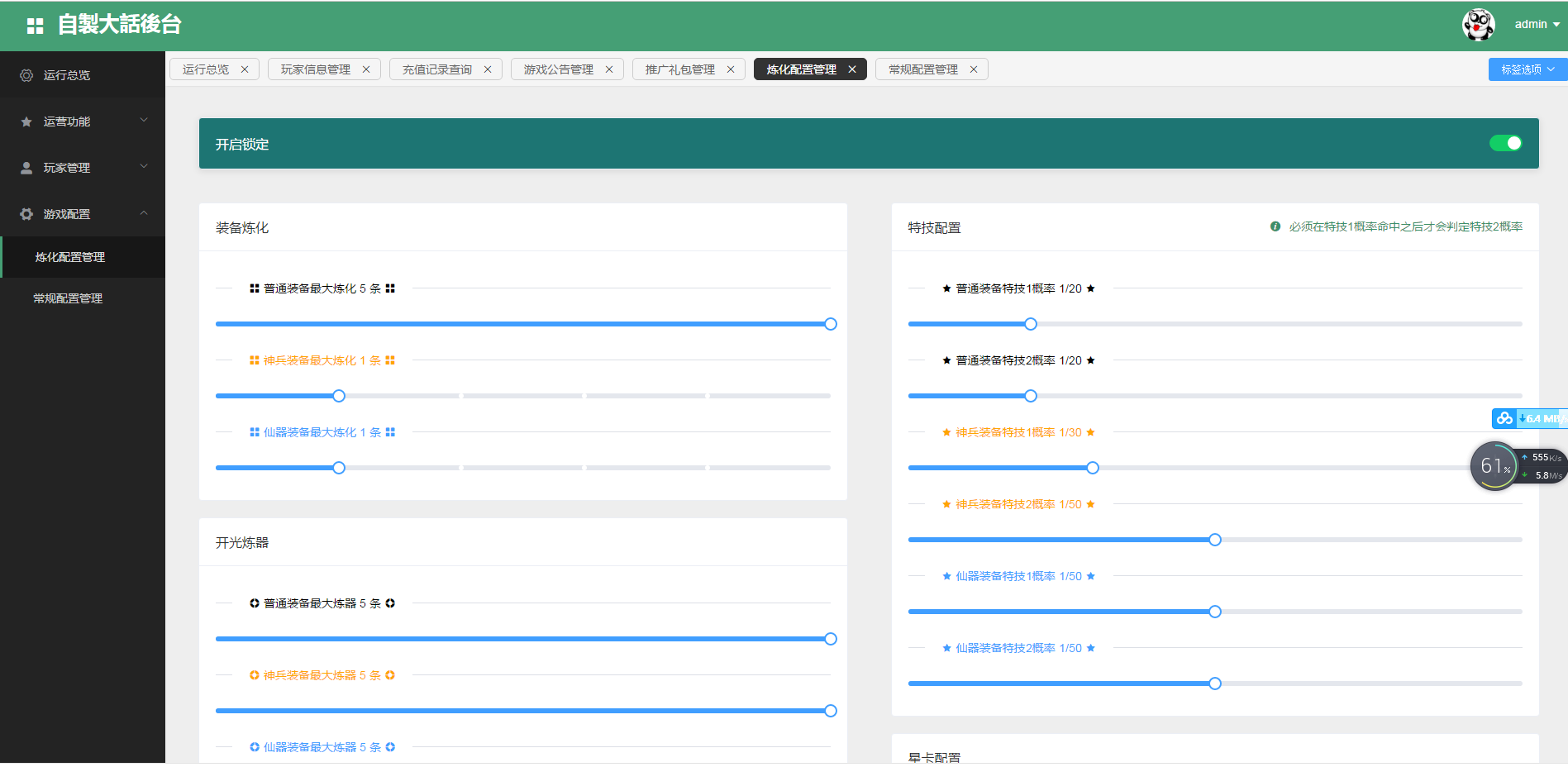This screenshot has width=1568, height=767.
Task: Open the admin user dropdown
Action: 1537,25
